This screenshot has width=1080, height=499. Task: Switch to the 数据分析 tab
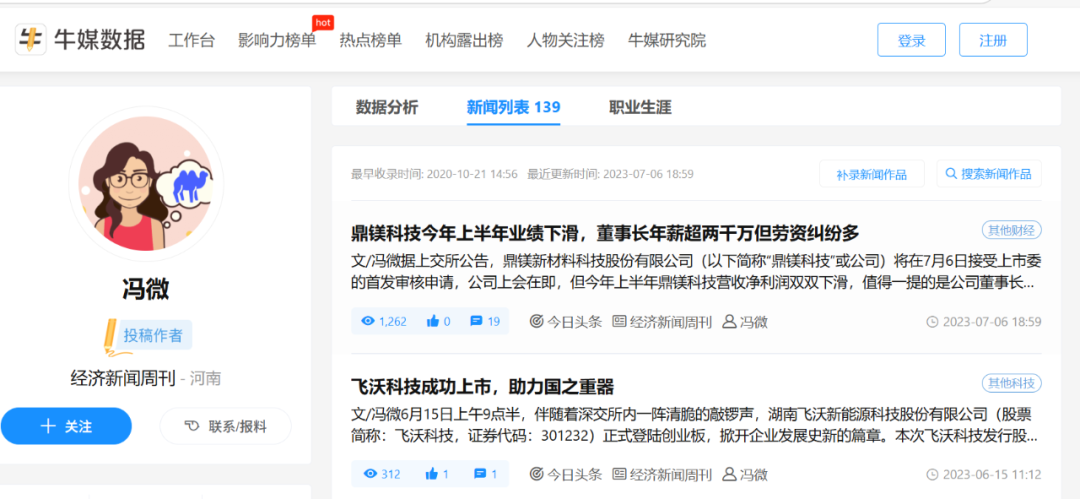tap(386, 107)
